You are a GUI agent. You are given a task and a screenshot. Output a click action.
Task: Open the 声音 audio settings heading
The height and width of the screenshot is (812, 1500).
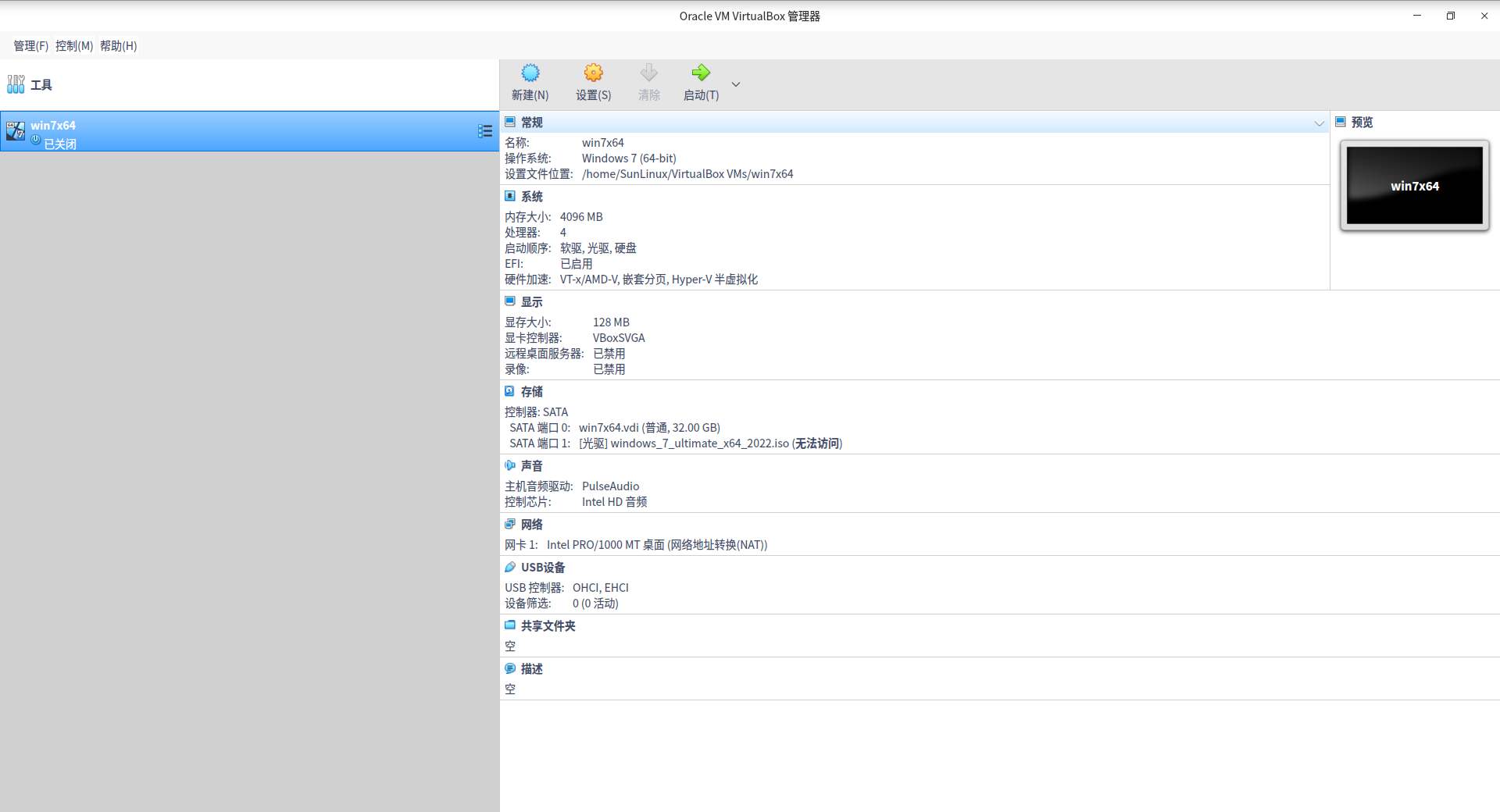click(532, 466)
